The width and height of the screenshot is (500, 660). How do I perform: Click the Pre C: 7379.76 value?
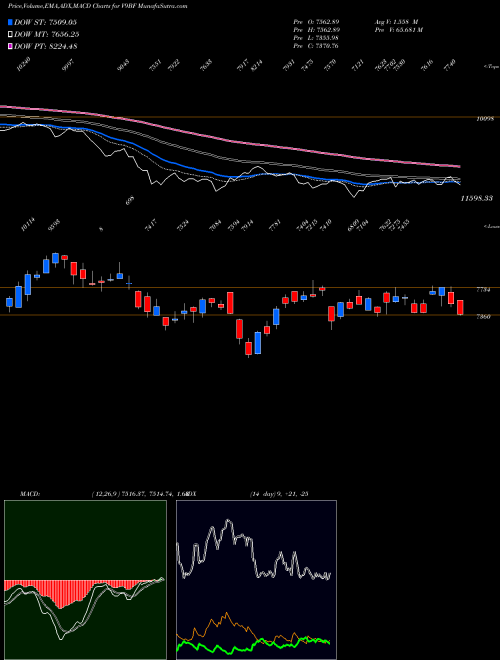coord(316,46)
